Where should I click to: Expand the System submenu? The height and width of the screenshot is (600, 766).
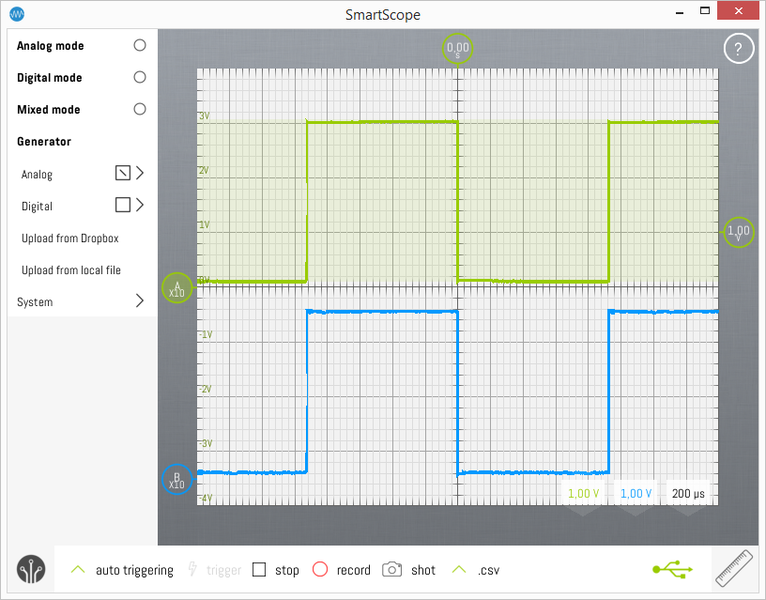coord(139,301)
